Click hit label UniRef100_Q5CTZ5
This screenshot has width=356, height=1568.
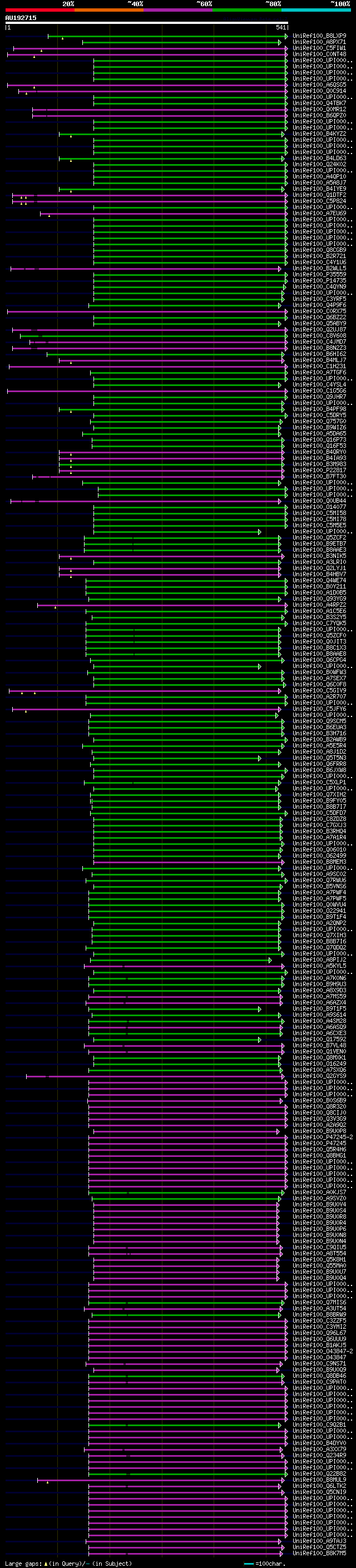click(x=319, y=1547)
